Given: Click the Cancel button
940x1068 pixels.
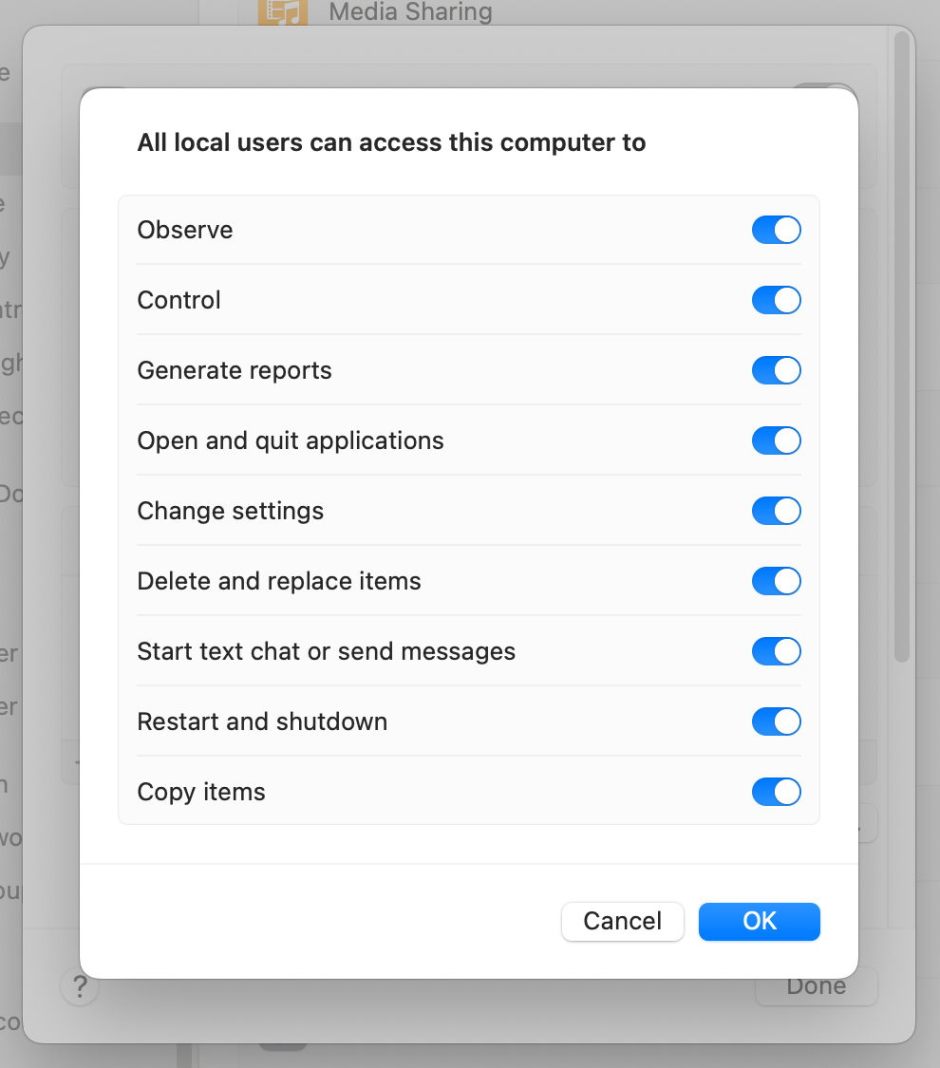Looking at the screenshot, I should pyautogui.click(x=622, y=921).
